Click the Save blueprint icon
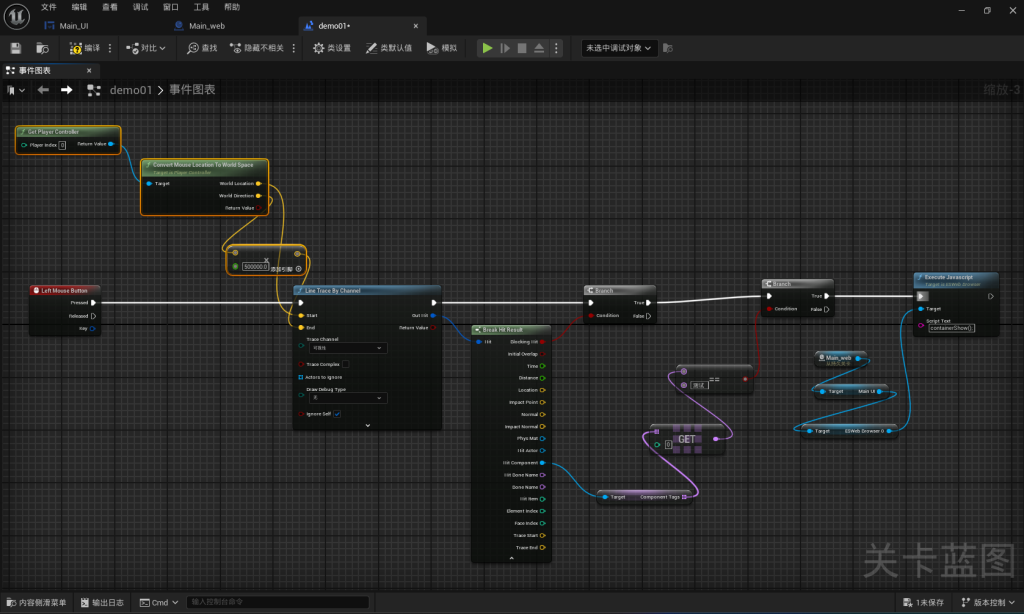Screen dimensions: 1024x614 (15, 48)
